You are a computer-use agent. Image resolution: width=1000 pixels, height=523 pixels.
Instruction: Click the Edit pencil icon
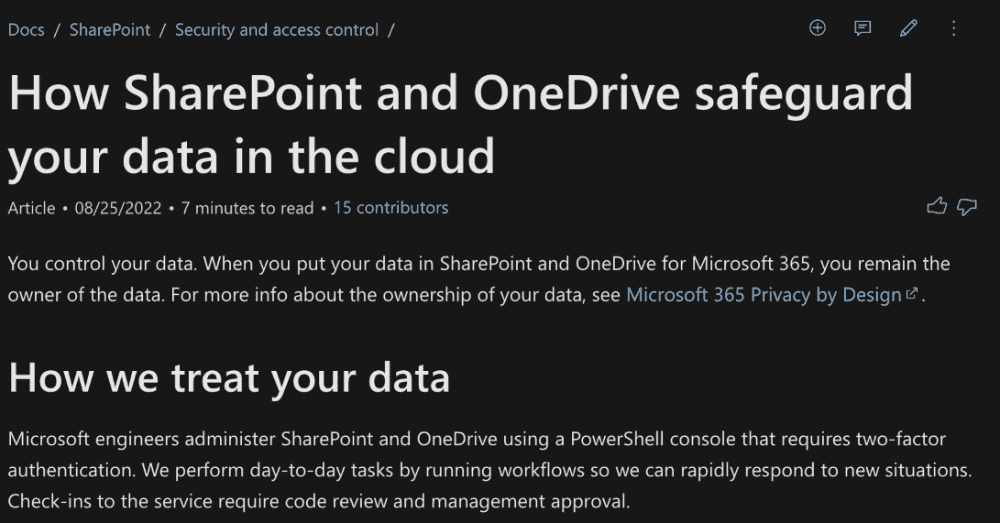pyautogui.click(x=908, y=29)
